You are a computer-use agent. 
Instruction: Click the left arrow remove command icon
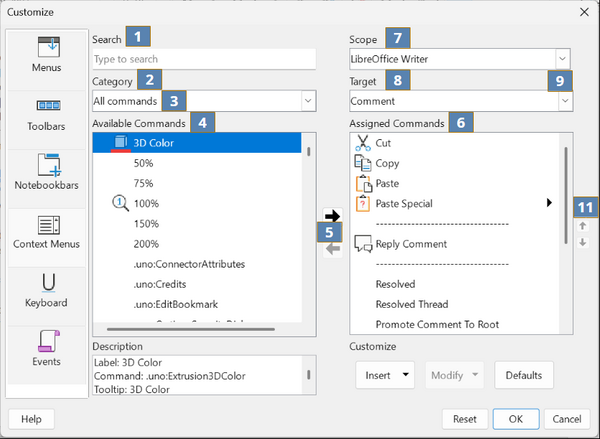click(x=333, y=250)
